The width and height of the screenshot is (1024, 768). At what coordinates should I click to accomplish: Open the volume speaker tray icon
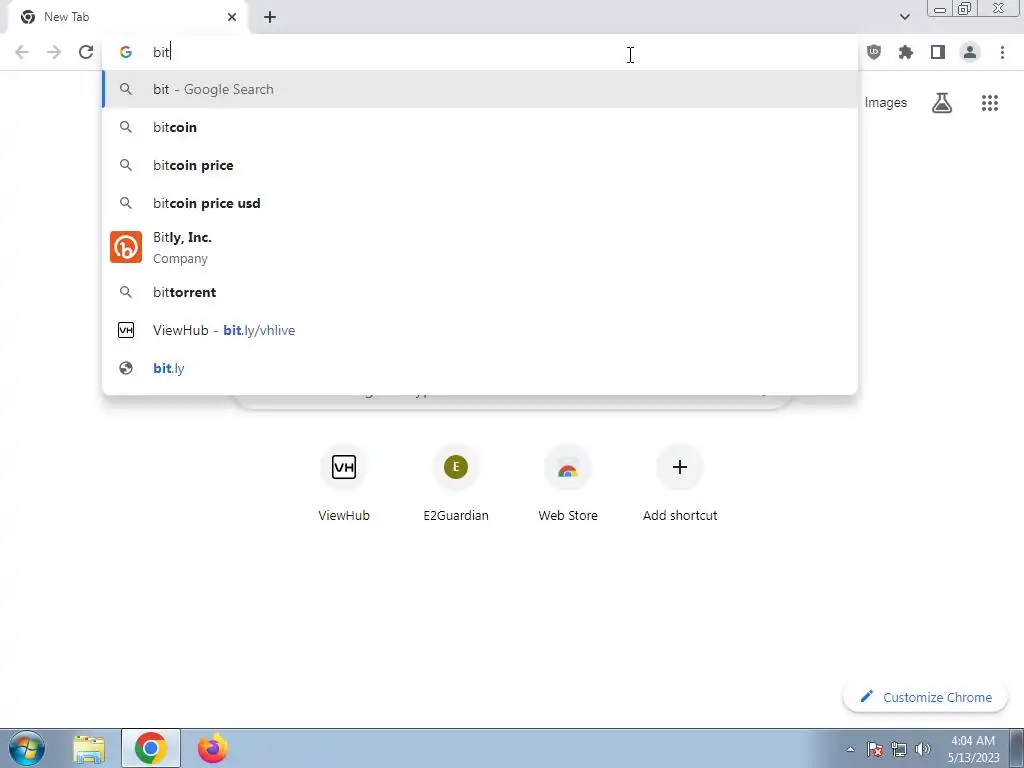click(x=922, y=749)
